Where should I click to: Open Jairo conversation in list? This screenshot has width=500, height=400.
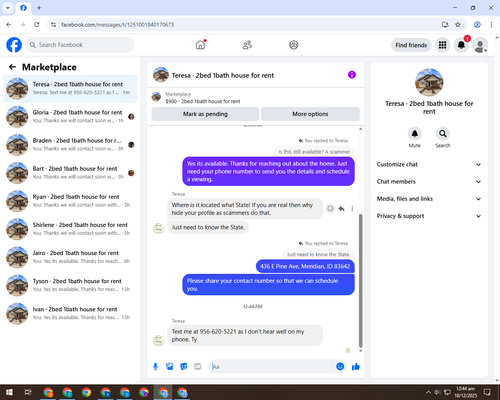pos(70,257)
